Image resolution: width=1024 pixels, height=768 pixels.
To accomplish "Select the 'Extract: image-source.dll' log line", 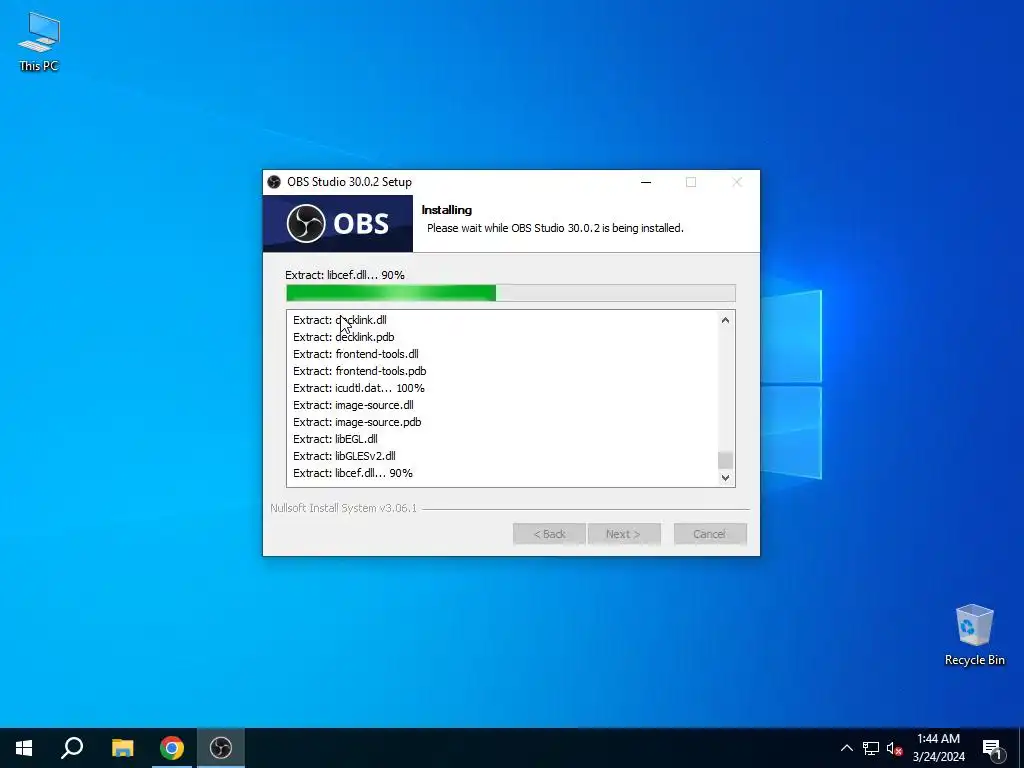I will pos(353,405).
